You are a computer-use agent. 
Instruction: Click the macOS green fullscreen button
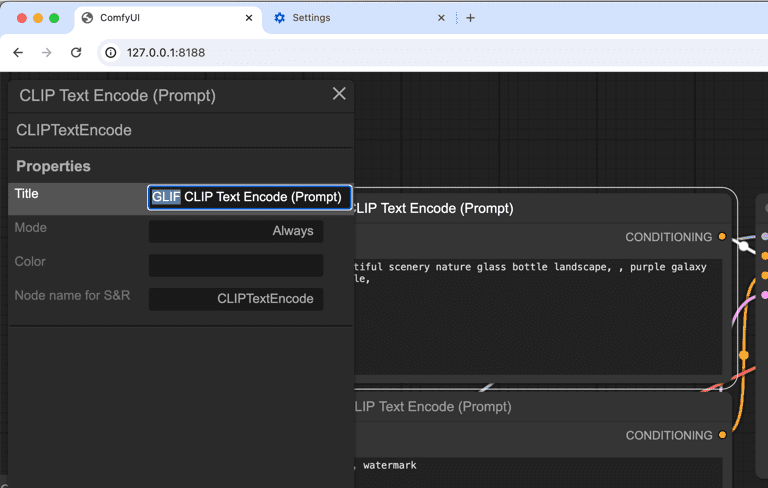pyautogui.click(x=54, y=18)
